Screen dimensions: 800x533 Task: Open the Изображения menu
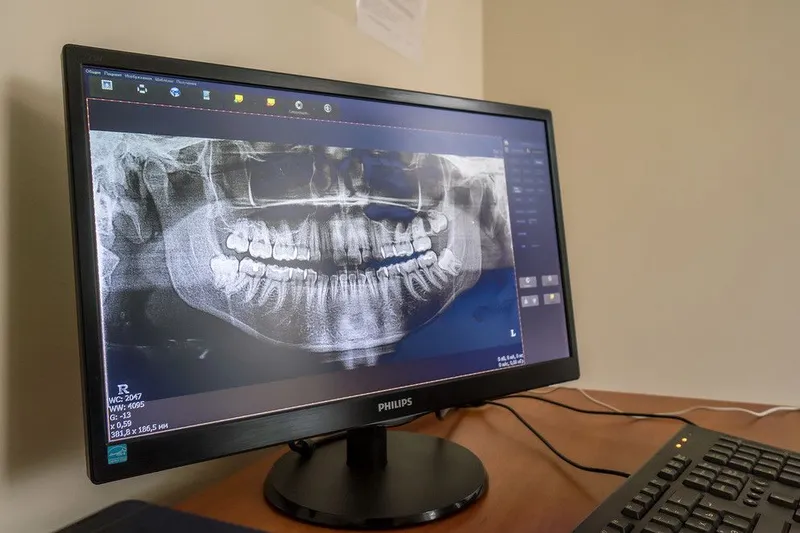click(x=138, y=76)
